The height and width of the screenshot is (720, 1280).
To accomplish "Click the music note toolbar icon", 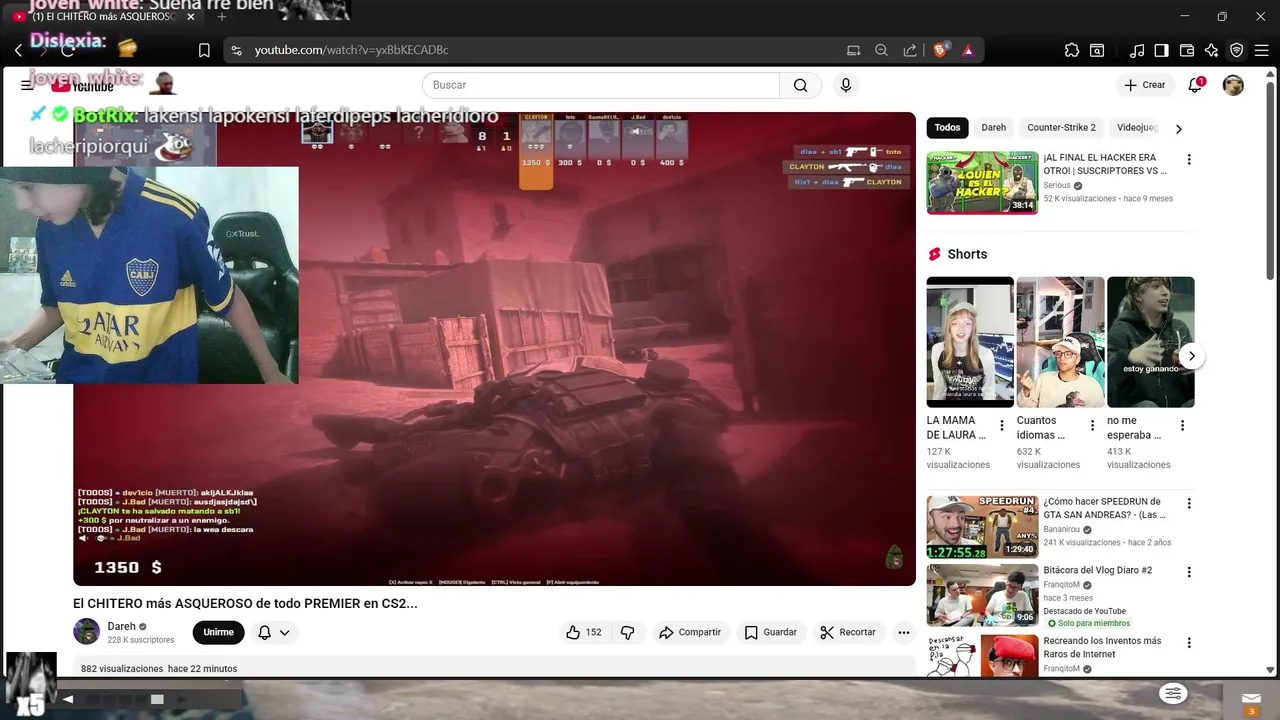I will [x=1137, y=50].
